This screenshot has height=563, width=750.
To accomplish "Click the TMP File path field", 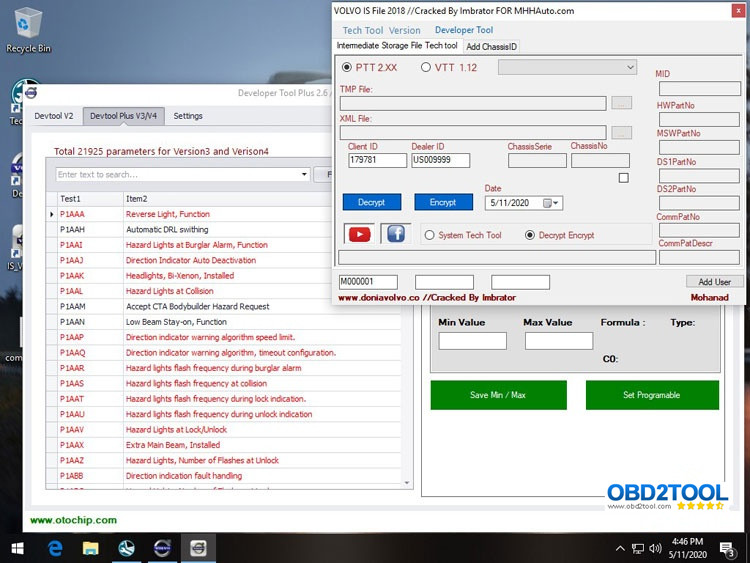I will [x=473, y=103].
